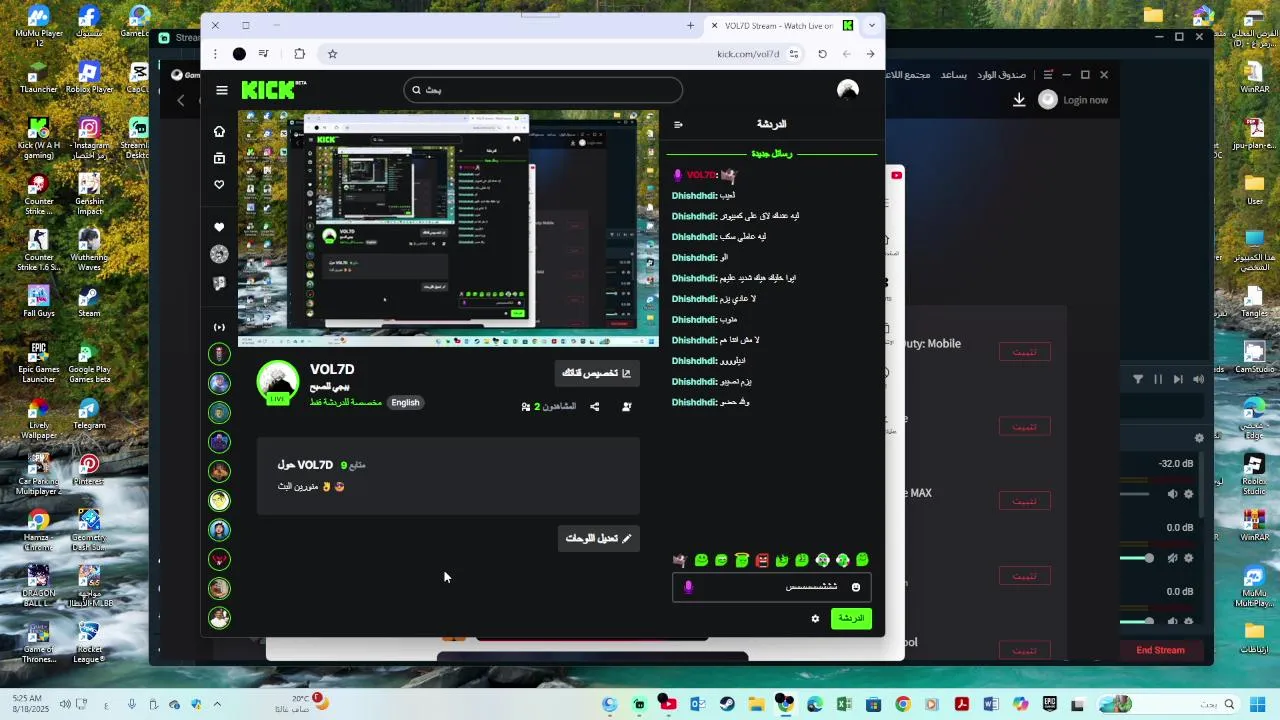Click the purple microphone badge in chat input
1280x720 pixels.
[688, 587]
